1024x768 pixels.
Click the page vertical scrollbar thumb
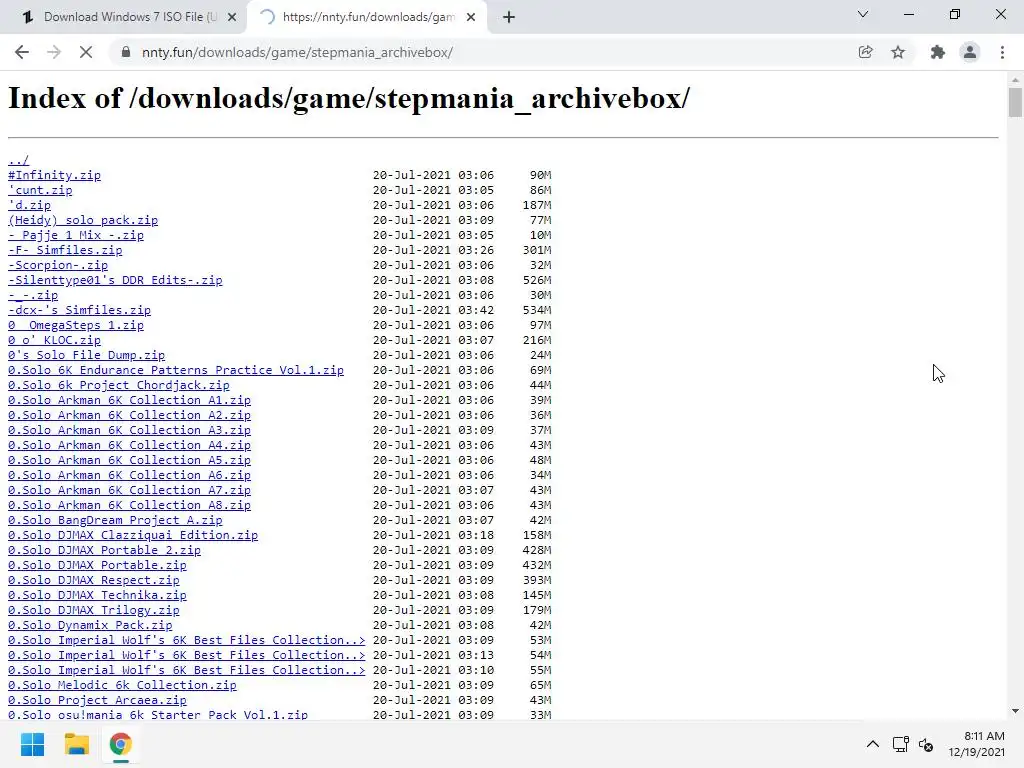click(1015, 102)
